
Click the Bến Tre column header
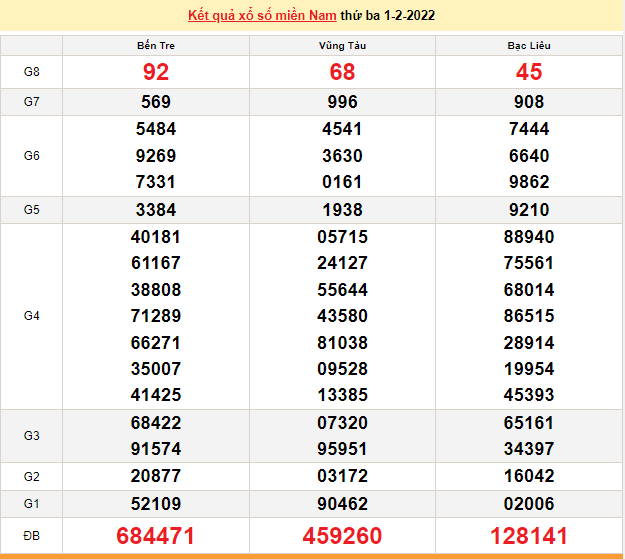pos(156,46)
